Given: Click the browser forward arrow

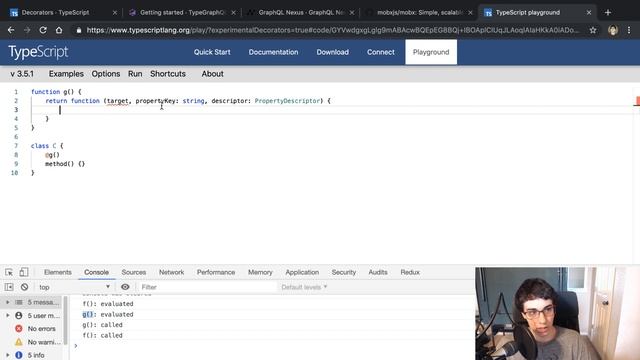Looking at the screenshot, I should tap(27, 30).
